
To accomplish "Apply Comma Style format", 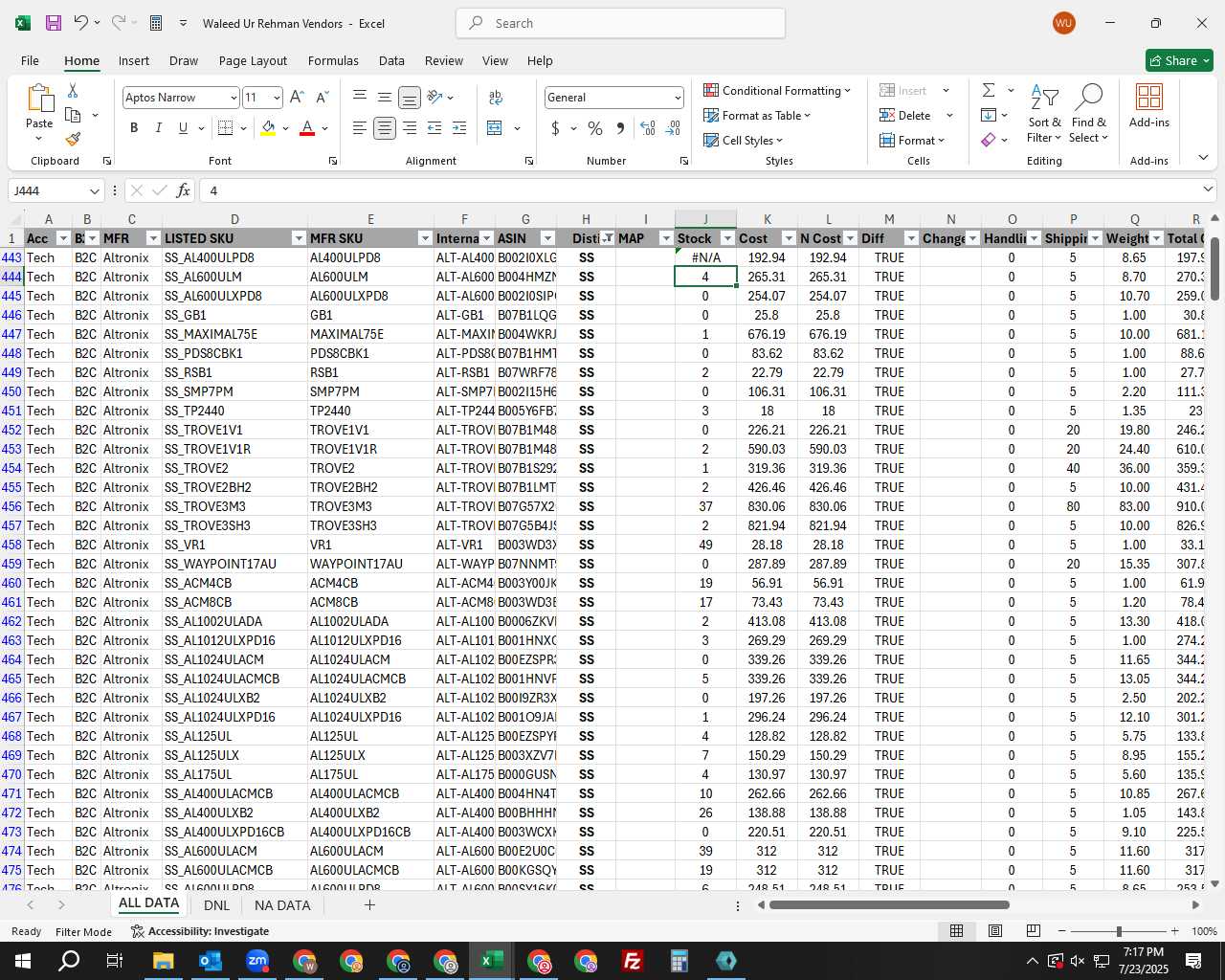I will click(620, 128).
